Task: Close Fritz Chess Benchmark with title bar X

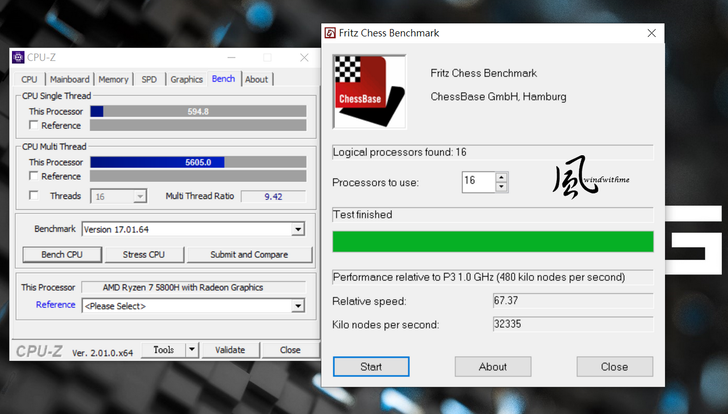Action: pos(651,33)
